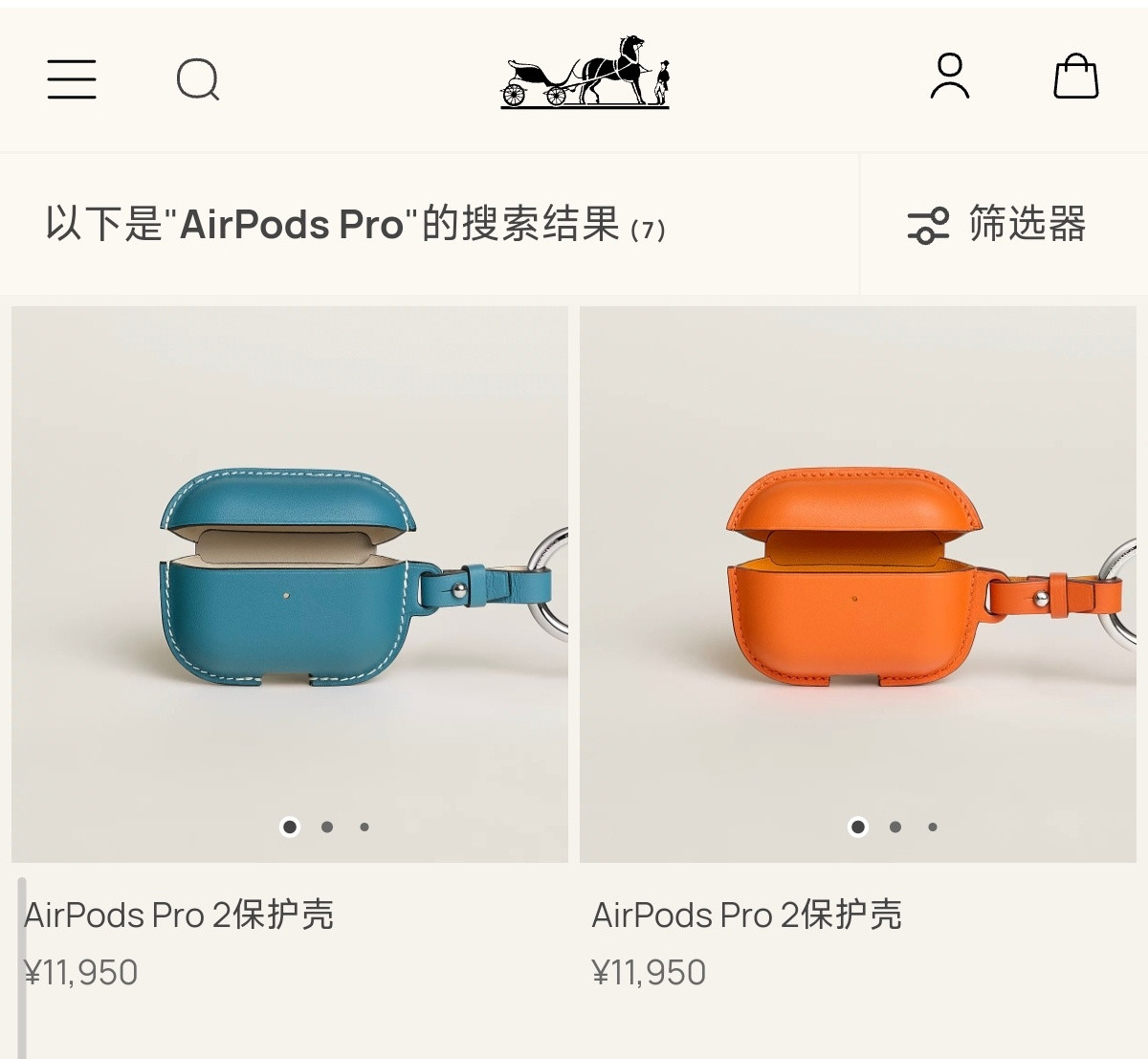1148x1059 pixels.
Task: Open the account profile icon
Action: [x=950, y=77]
